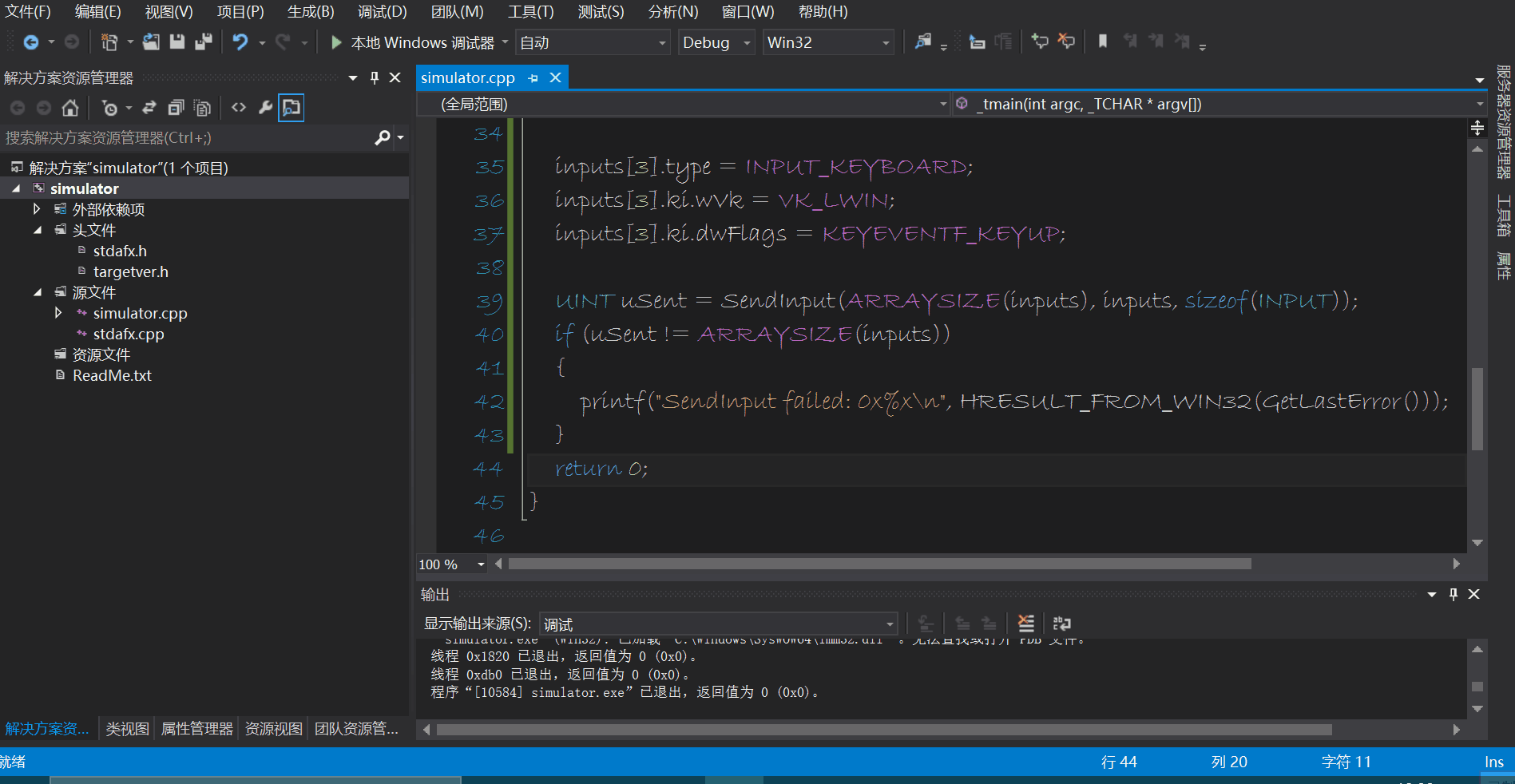Click the Undo arrow icon
This screenshot has width=1515, height=784.
coord(240,42)
